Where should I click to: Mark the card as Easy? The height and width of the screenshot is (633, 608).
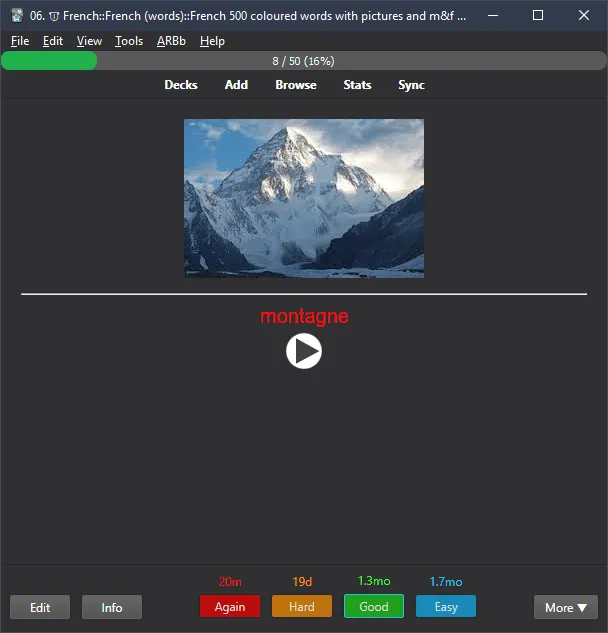(445, 607)
